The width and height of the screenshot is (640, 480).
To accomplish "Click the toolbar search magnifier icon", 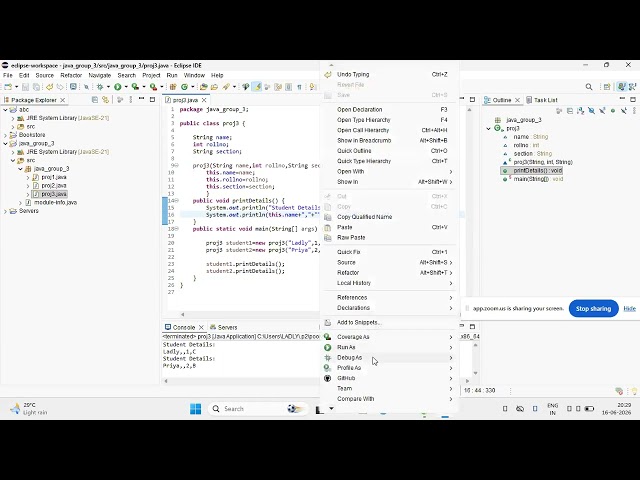I will point(589,87).
